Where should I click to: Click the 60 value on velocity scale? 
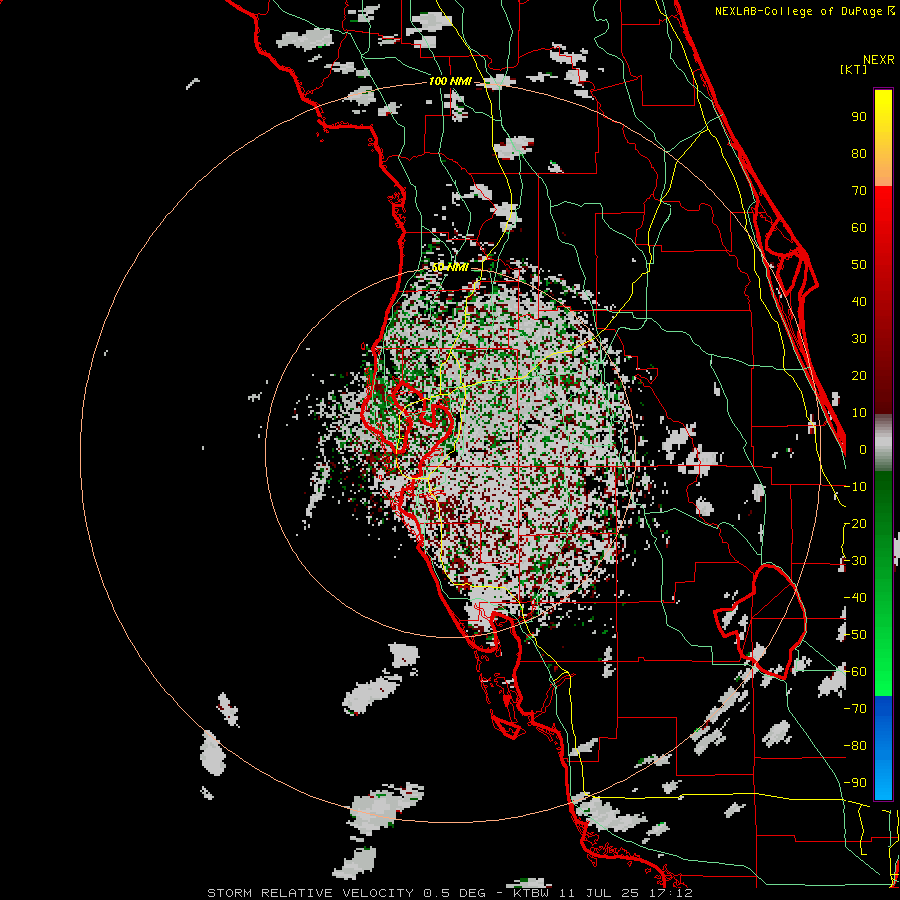click(859, 228)
